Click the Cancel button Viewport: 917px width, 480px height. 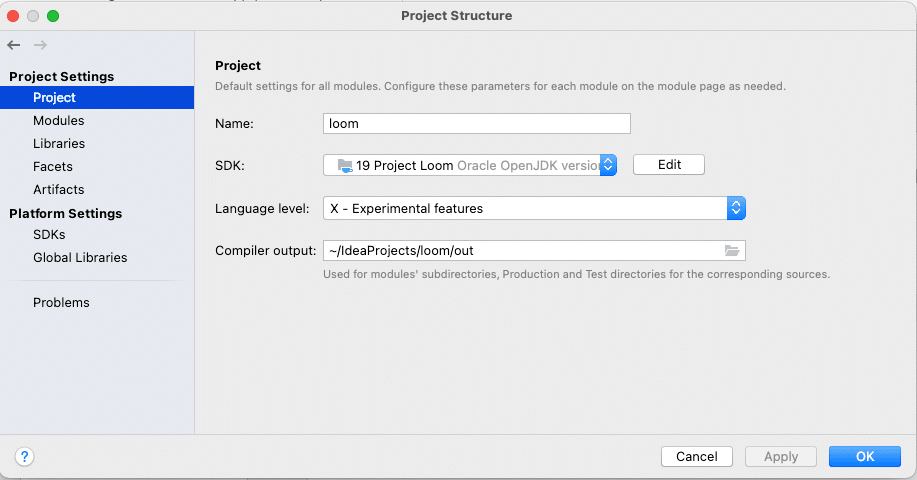point(697,457)
